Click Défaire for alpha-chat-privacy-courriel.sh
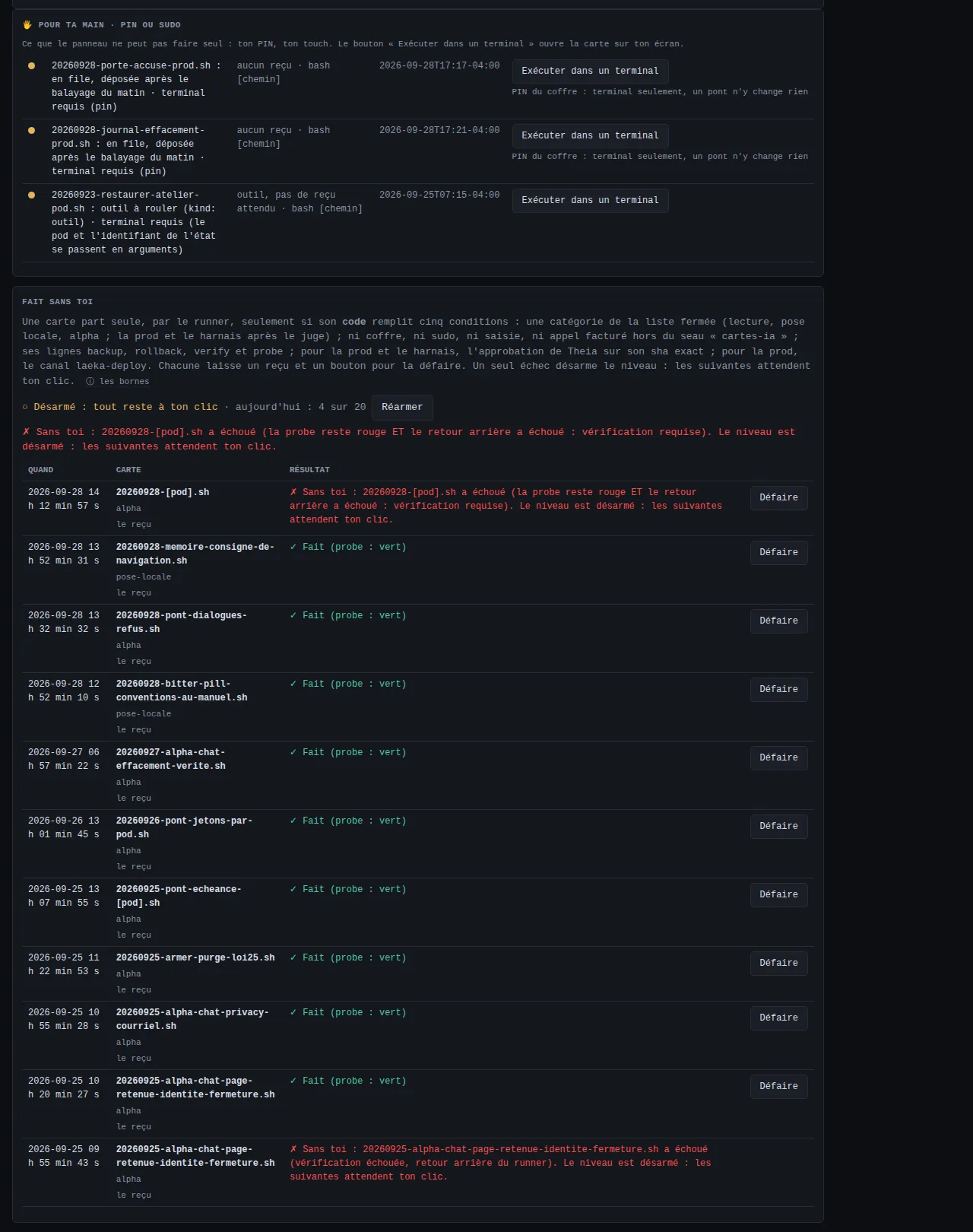 click(778, 1018)
